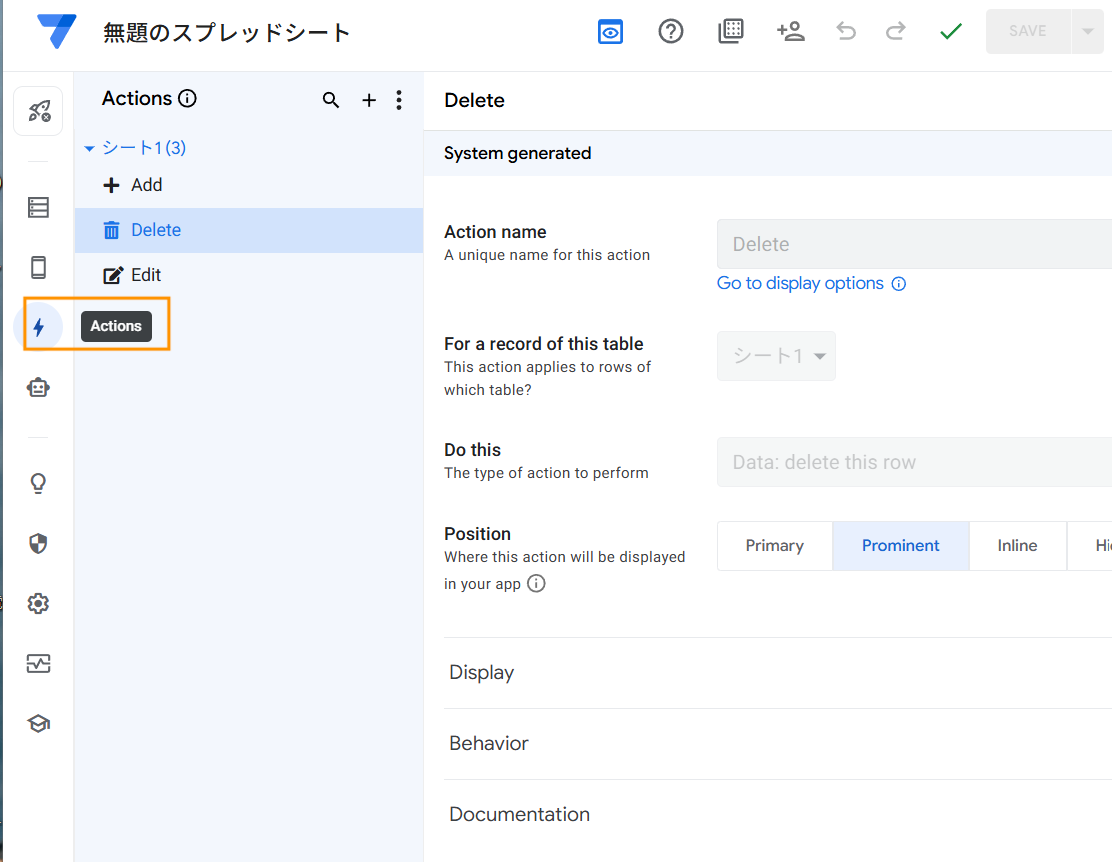Open the Settings gear icon in sidebar
This screenshot has width=1112, height=862.
[38, 604]
